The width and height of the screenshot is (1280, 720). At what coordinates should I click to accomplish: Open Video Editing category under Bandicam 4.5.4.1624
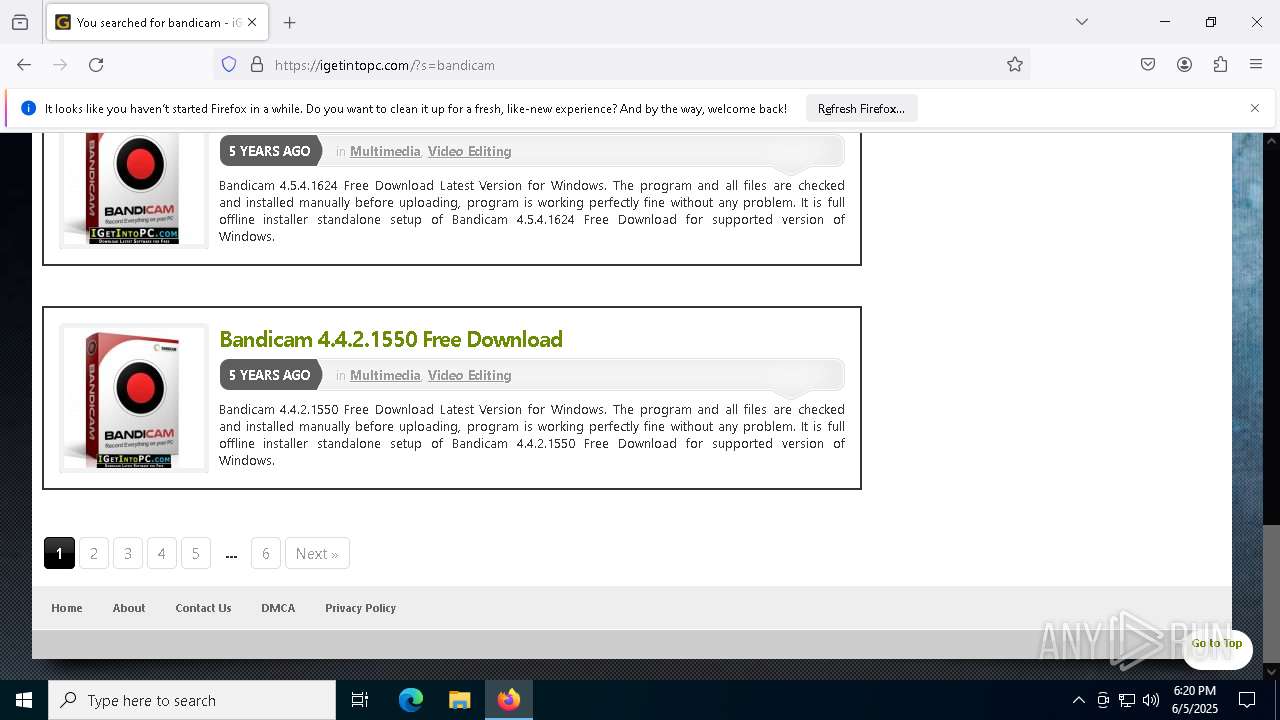(x=470, y=151)
